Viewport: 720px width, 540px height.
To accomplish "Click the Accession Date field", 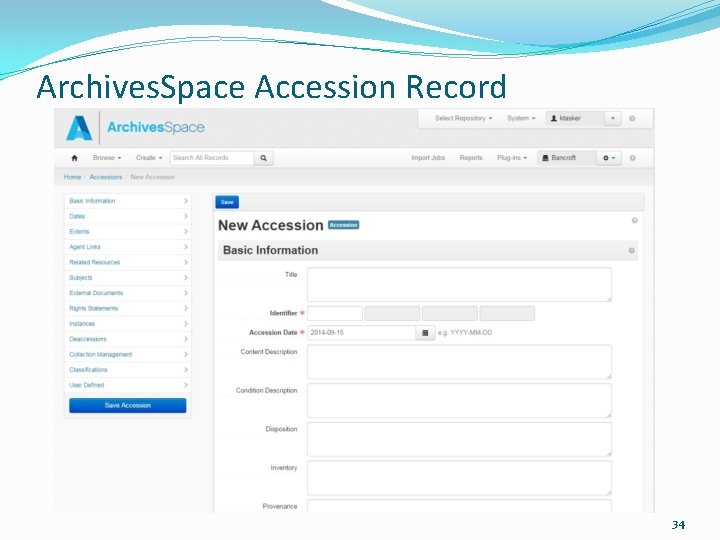I will (x=361, y=333).
